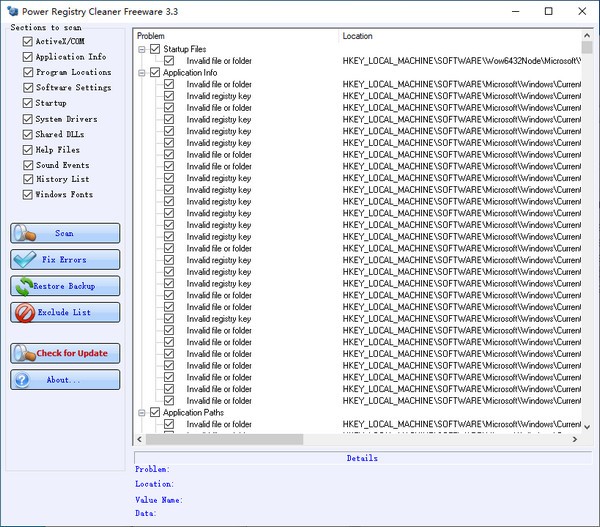Click the app icon in the title bar

click(x=13, y=11)
